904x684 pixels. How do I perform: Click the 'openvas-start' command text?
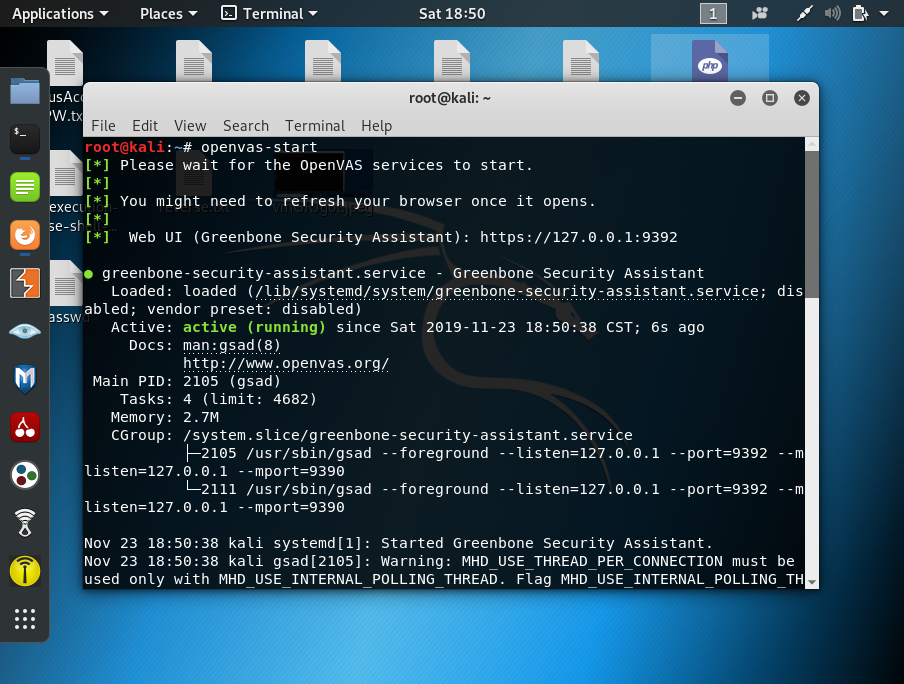pyautogui.click(x=259, y=147)
